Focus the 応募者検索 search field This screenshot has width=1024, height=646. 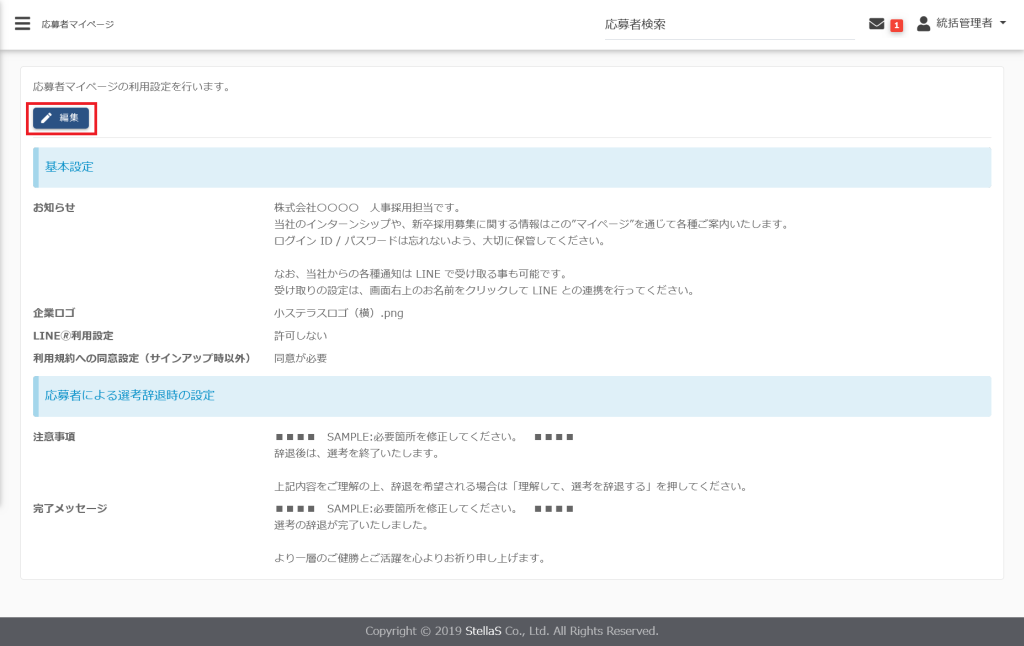coord(728,24)
